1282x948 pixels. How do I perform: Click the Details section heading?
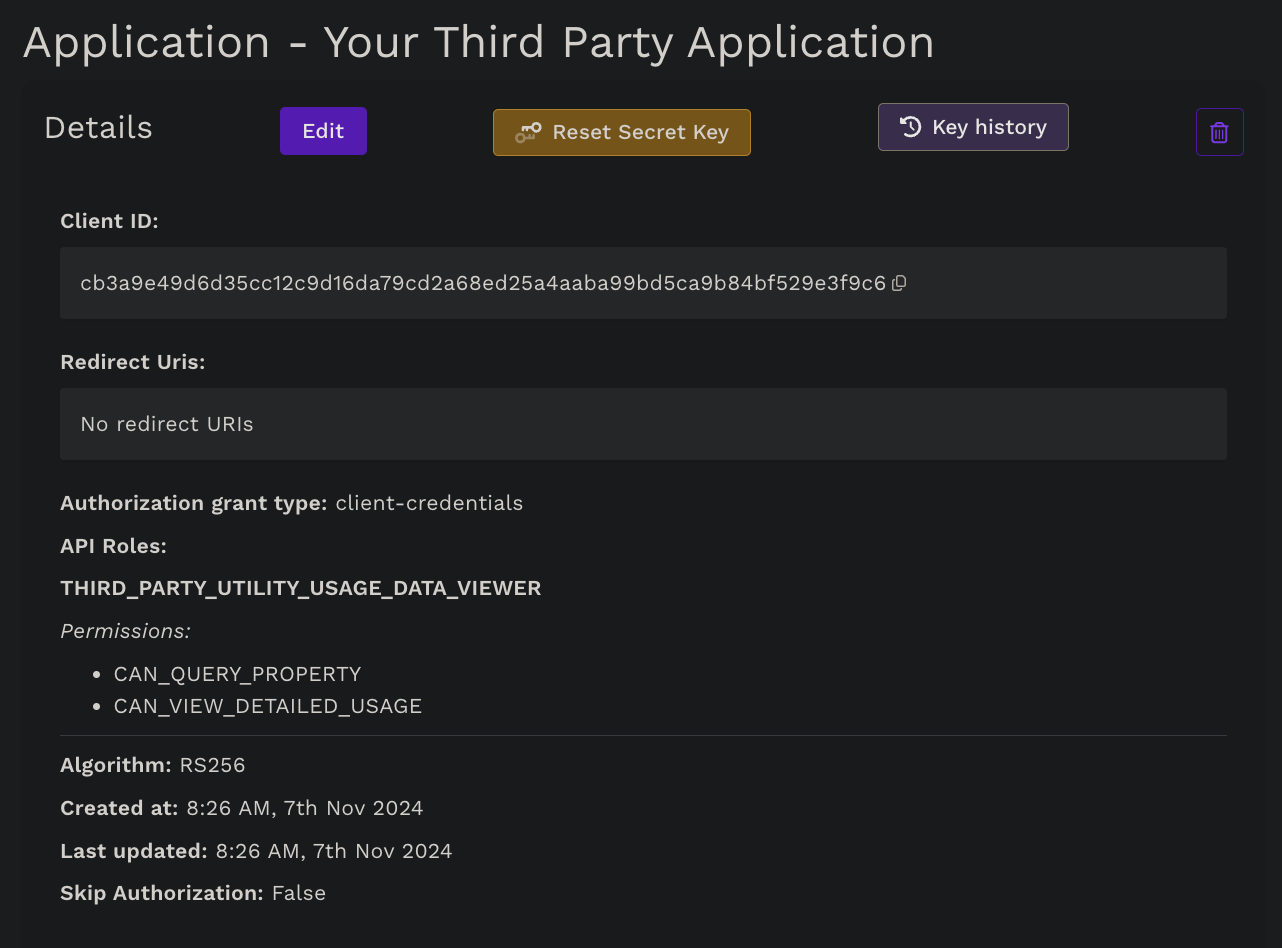[98, 128]
